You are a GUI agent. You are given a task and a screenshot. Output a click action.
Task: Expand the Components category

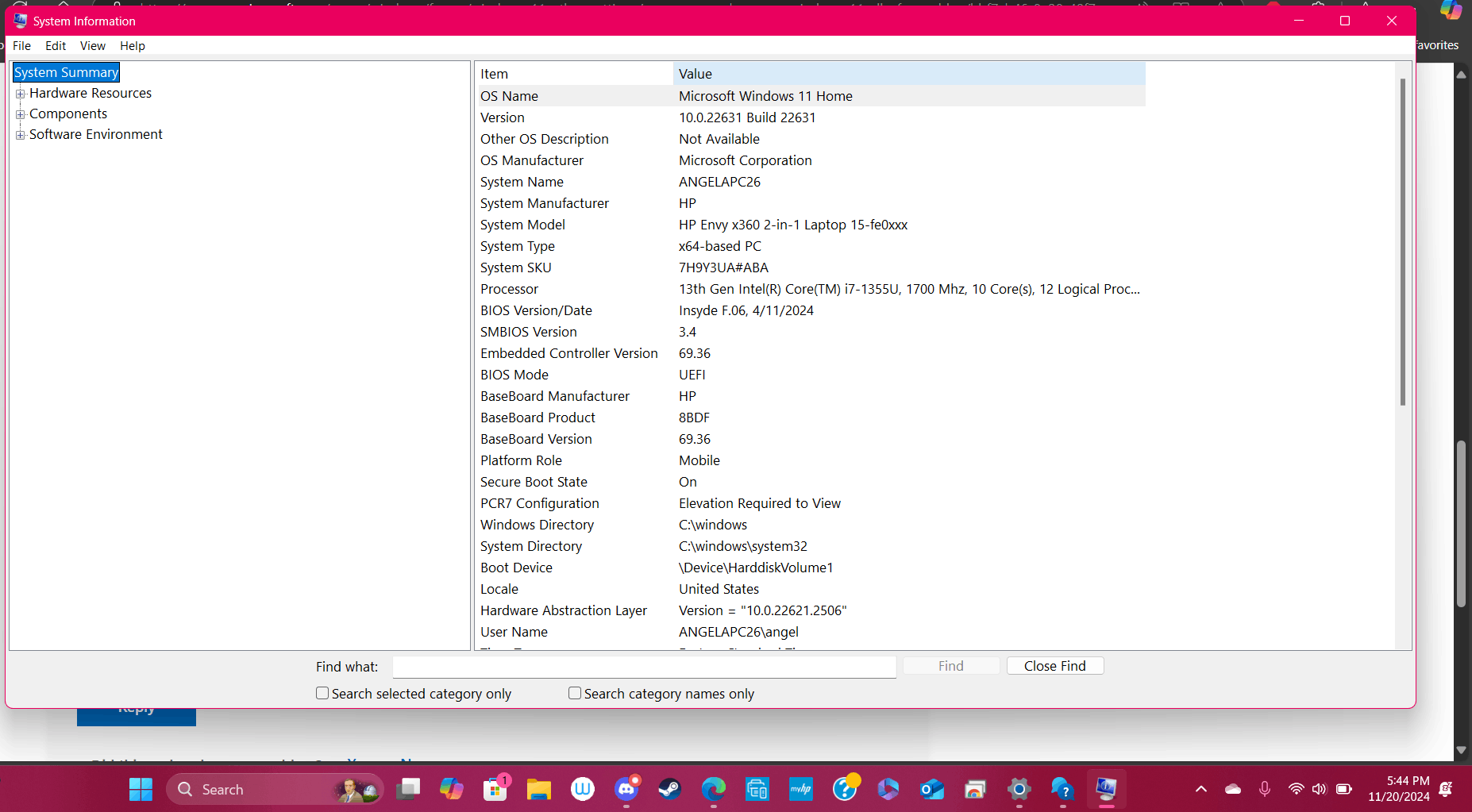21,114
